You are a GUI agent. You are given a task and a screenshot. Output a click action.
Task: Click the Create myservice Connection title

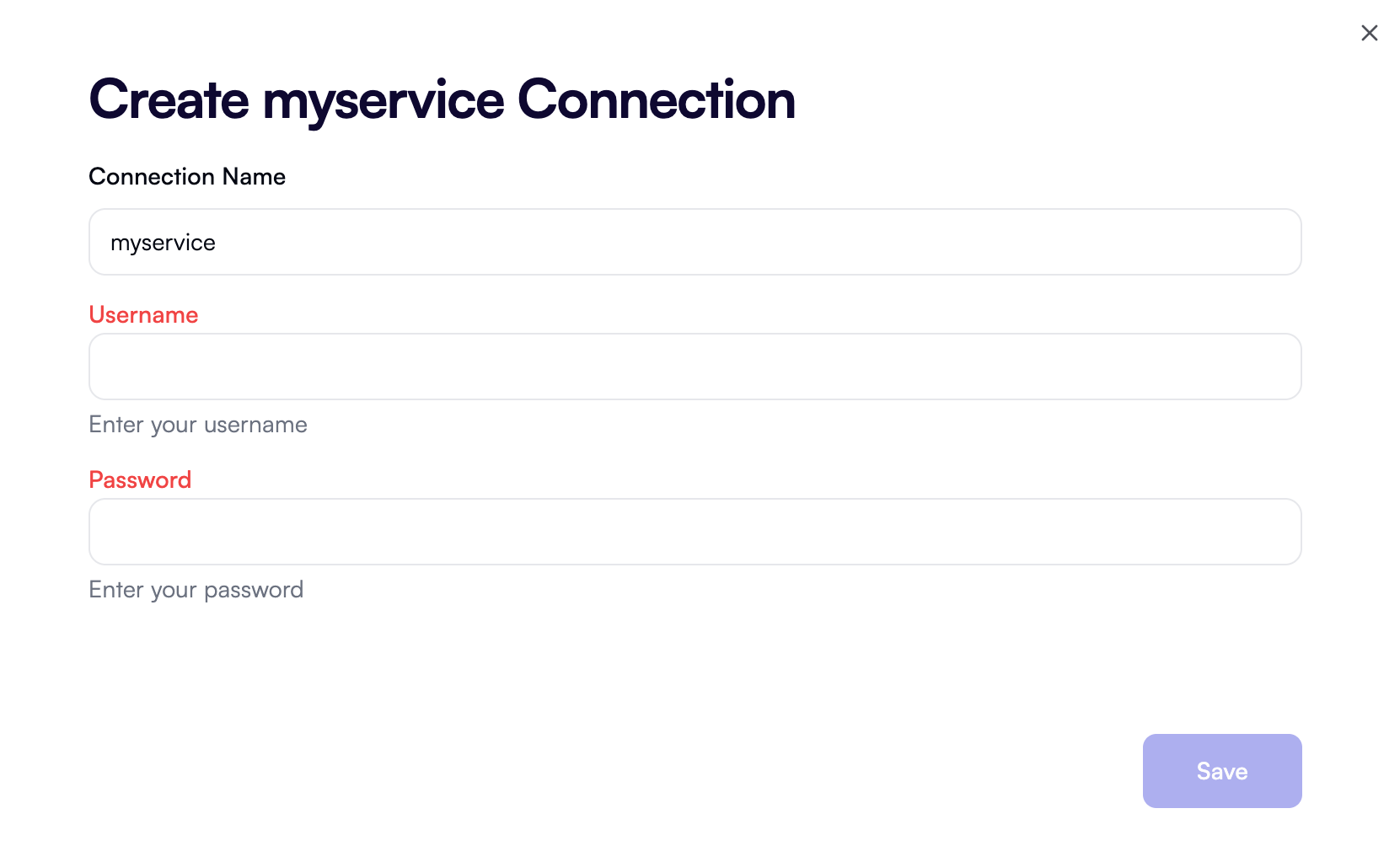pyautogui.click(x=441, y=99)
